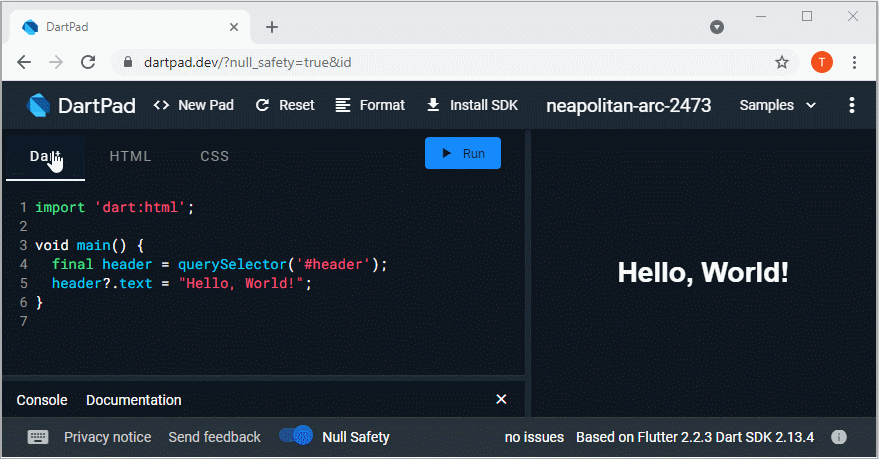Image resolution: width=879 pixels, height=459 pixels.
Task: Toggle the Null Safety switch
Action: coord(296,435)
